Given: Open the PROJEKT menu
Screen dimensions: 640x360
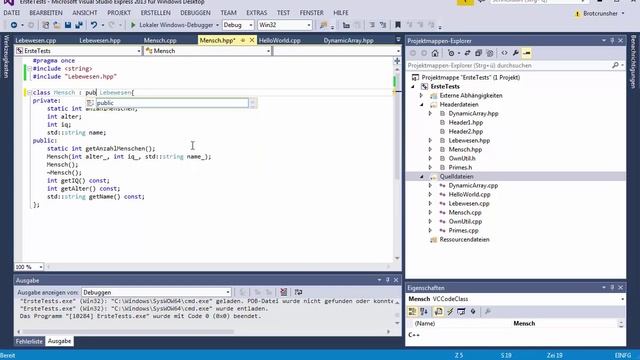Looking at the screenshot, I should tap(119, 13).
